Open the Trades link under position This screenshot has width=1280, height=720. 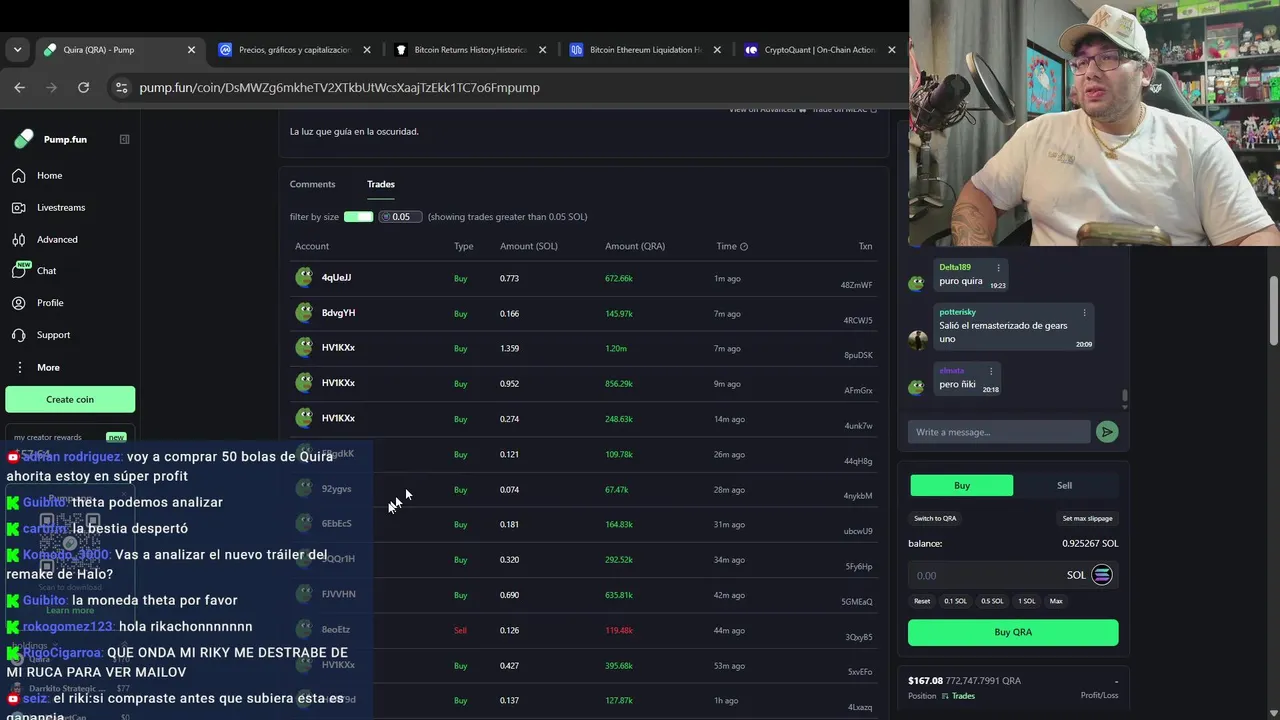tap(958, 696)
